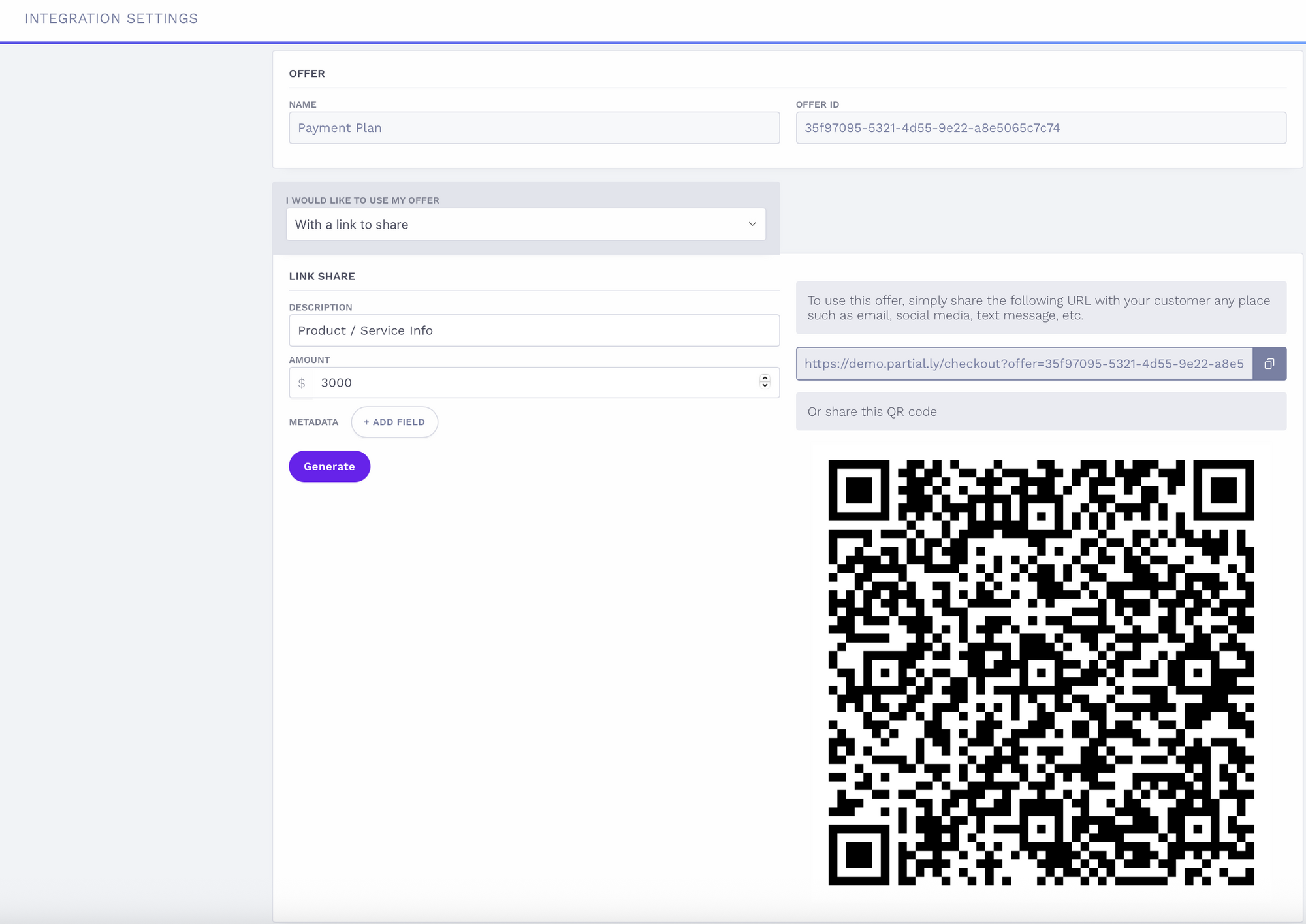Click the 'Or share this QR code' text

872,411
